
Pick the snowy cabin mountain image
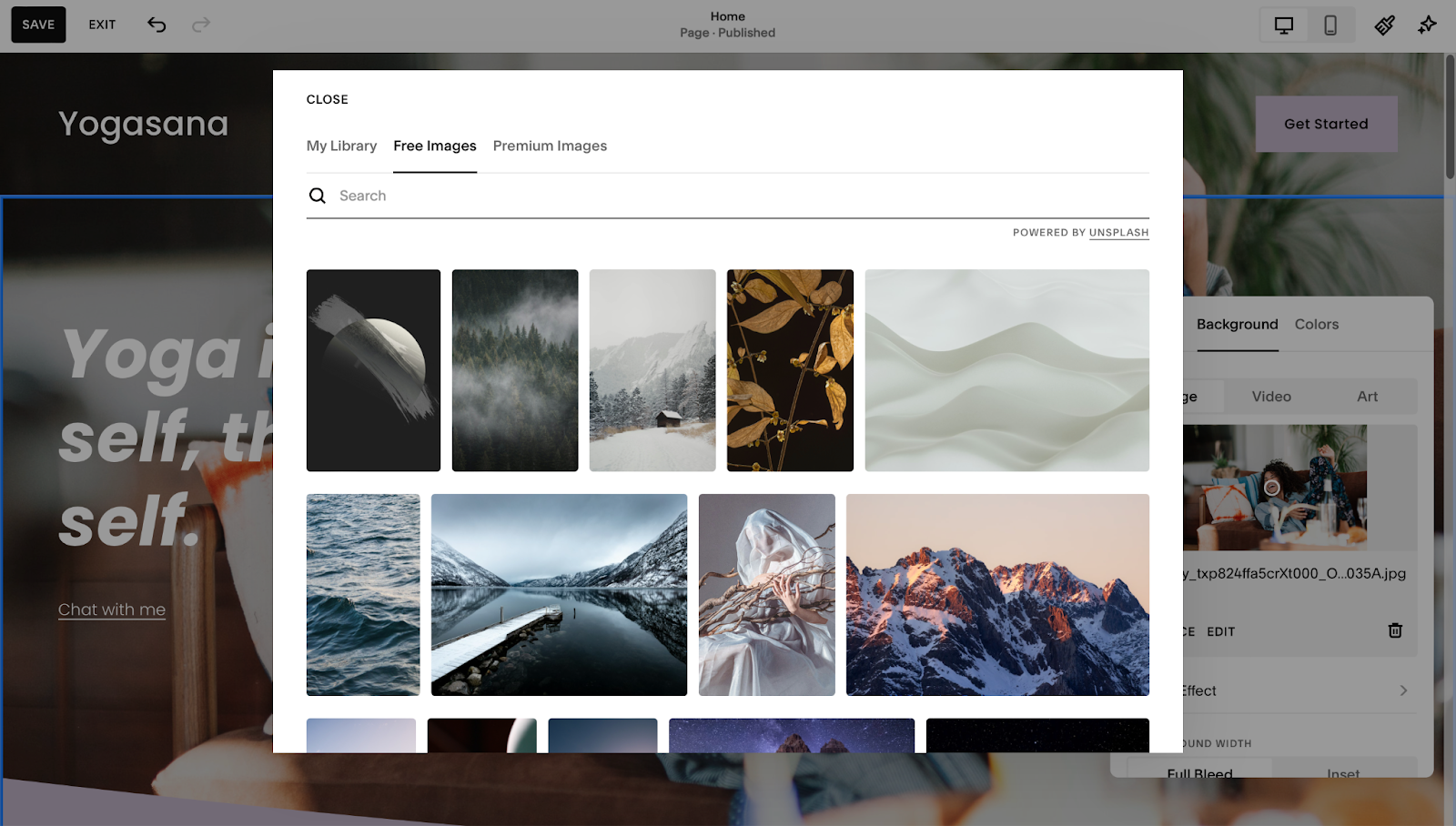652,370
